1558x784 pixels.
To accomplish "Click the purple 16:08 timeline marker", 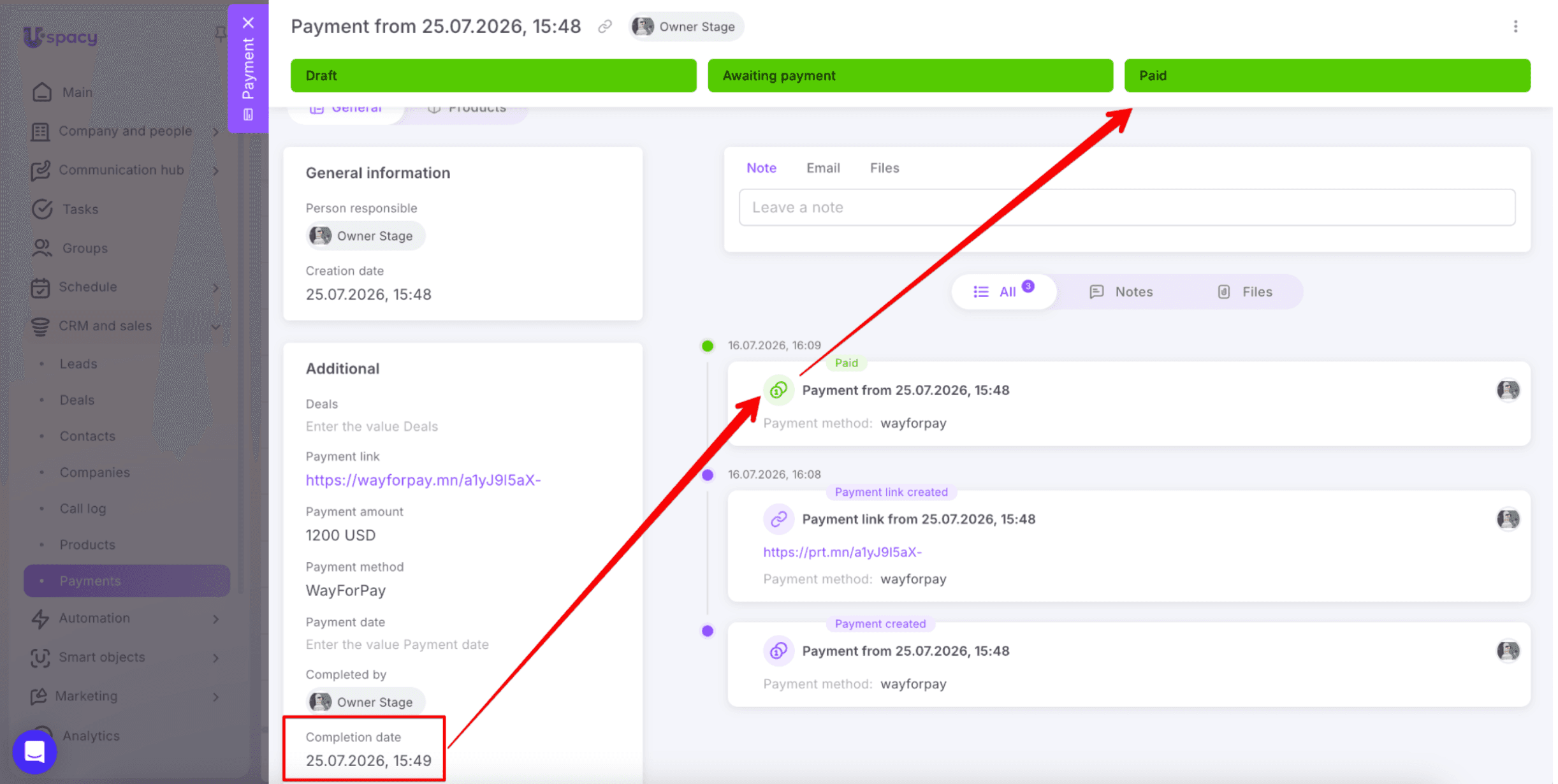I will coord(707,475).
